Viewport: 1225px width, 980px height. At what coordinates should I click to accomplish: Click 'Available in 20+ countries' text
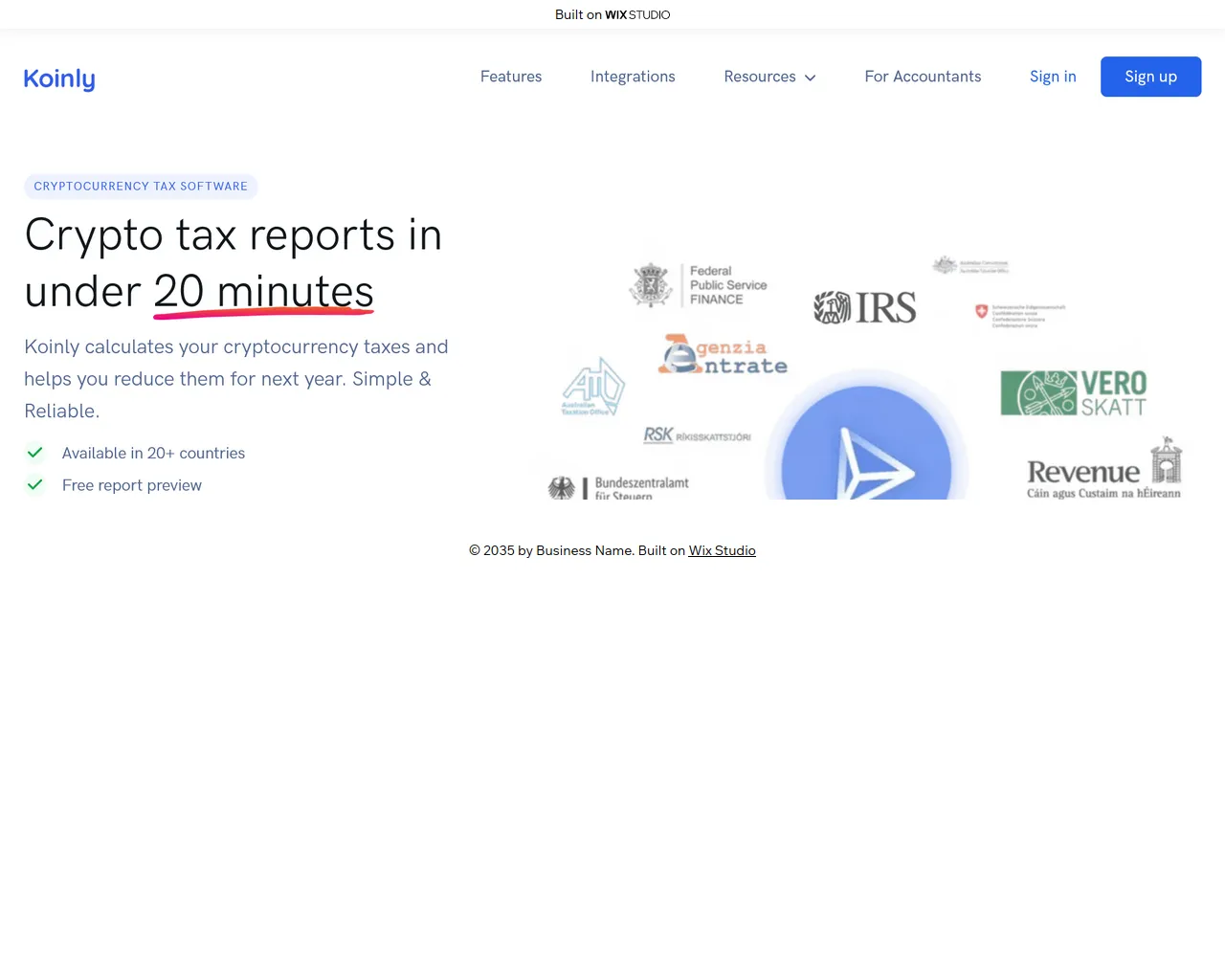[153, 453]
